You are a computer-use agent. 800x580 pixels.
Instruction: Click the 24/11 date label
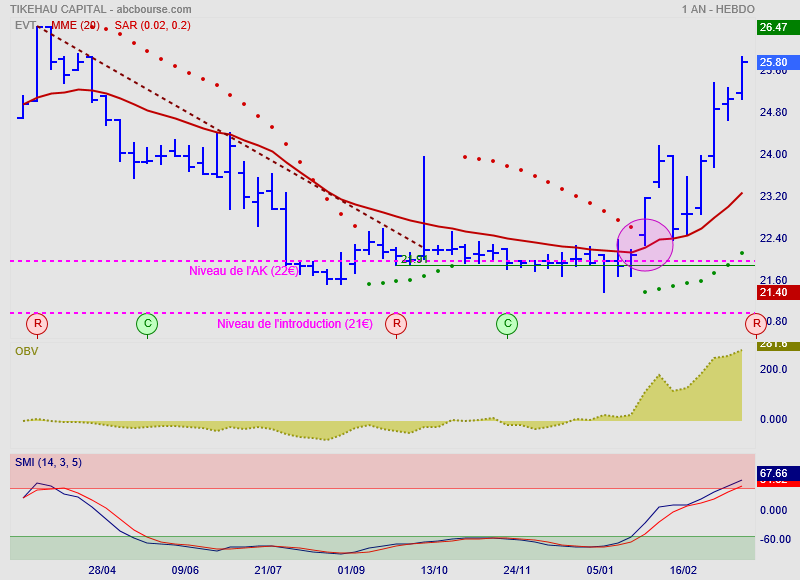click(517, 570)
